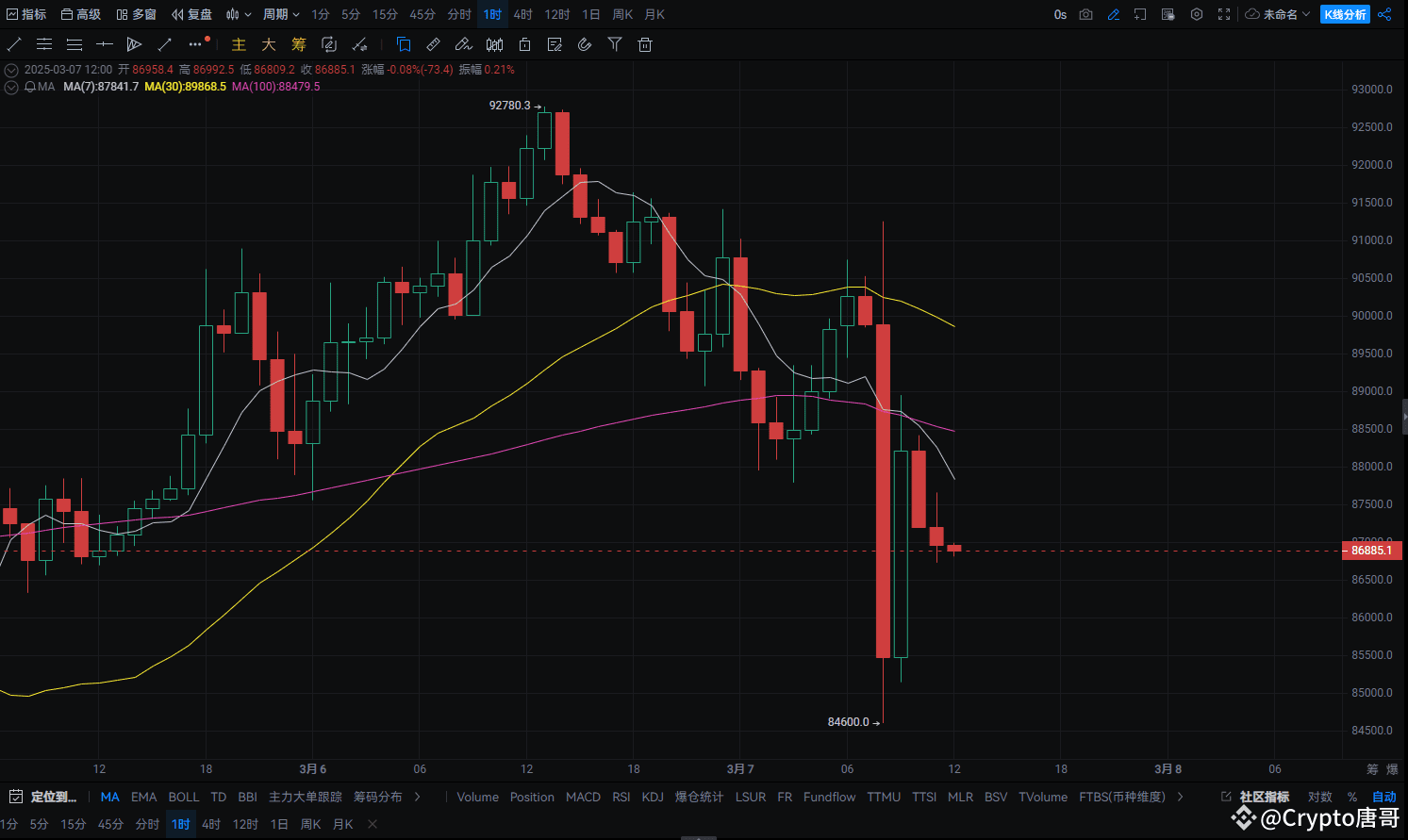
Task: Select the horizontal price line tool
Action: click(105, 44)
